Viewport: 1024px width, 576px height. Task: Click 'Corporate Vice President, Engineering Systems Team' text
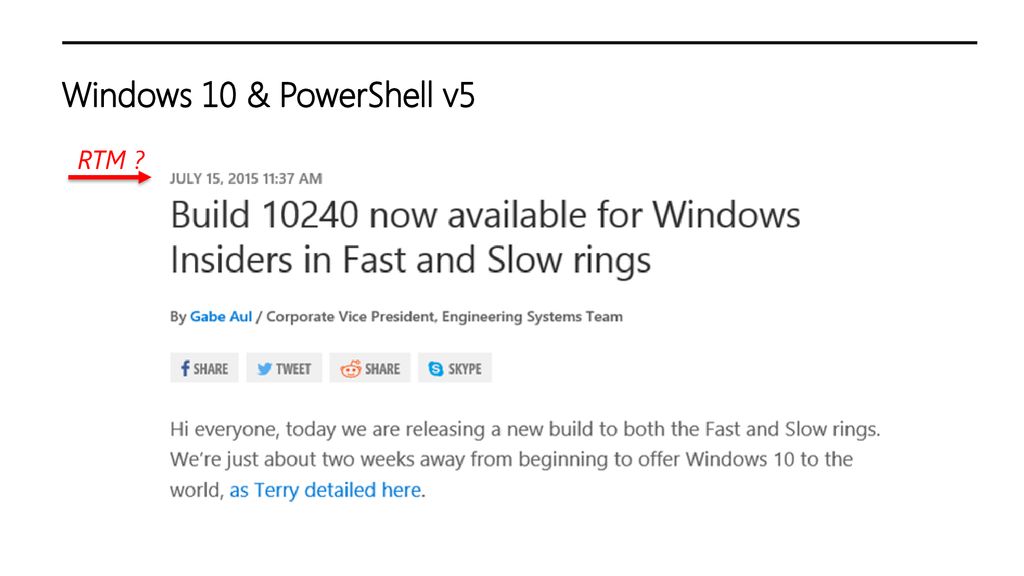444,317
